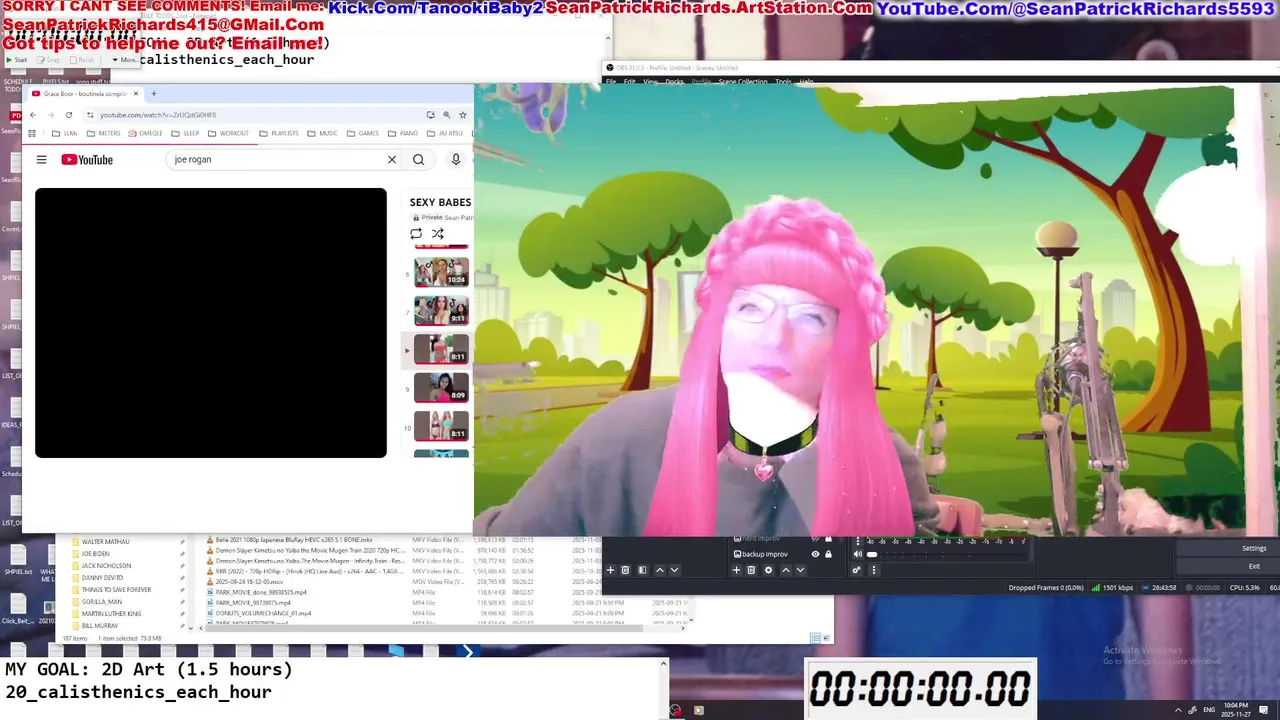Play the playlist video with 9:11 duration
This screenshot has height=720, width=1280.
coord(441,310)
